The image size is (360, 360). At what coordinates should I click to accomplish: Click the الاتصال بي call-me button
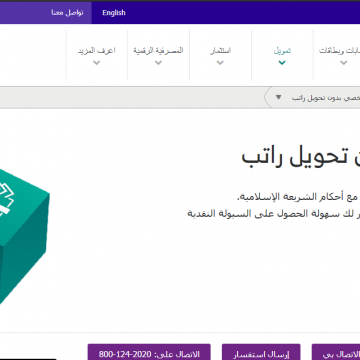coord(336,352)
